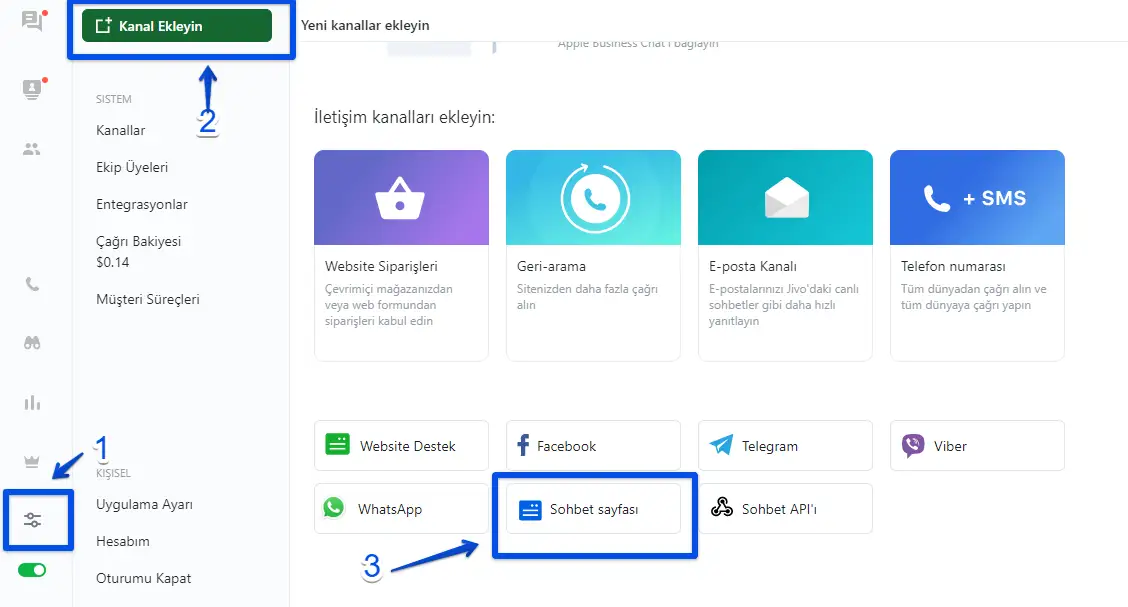
Task: Select the Sohbet sayfası channel option
Action: 593,509
